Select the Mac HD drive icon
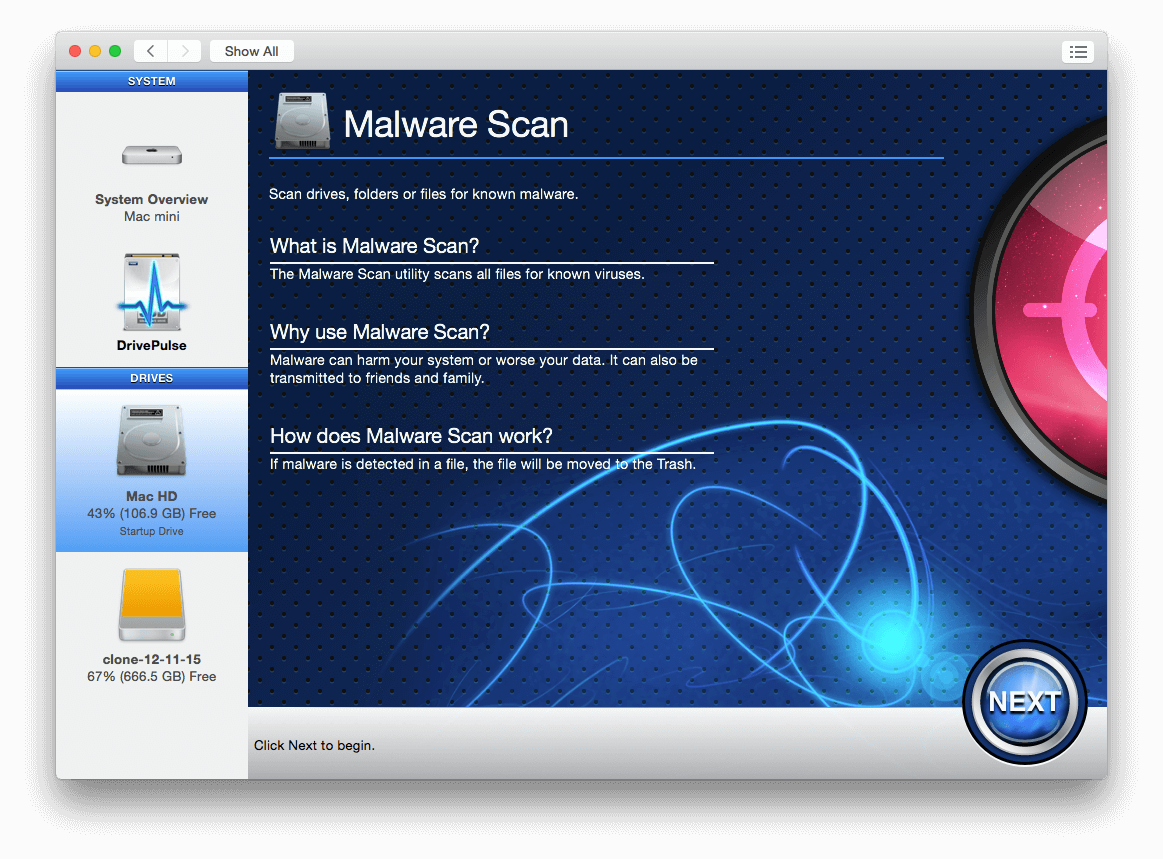Screen dimensions: 1163x859 click(x=151, y=440)
